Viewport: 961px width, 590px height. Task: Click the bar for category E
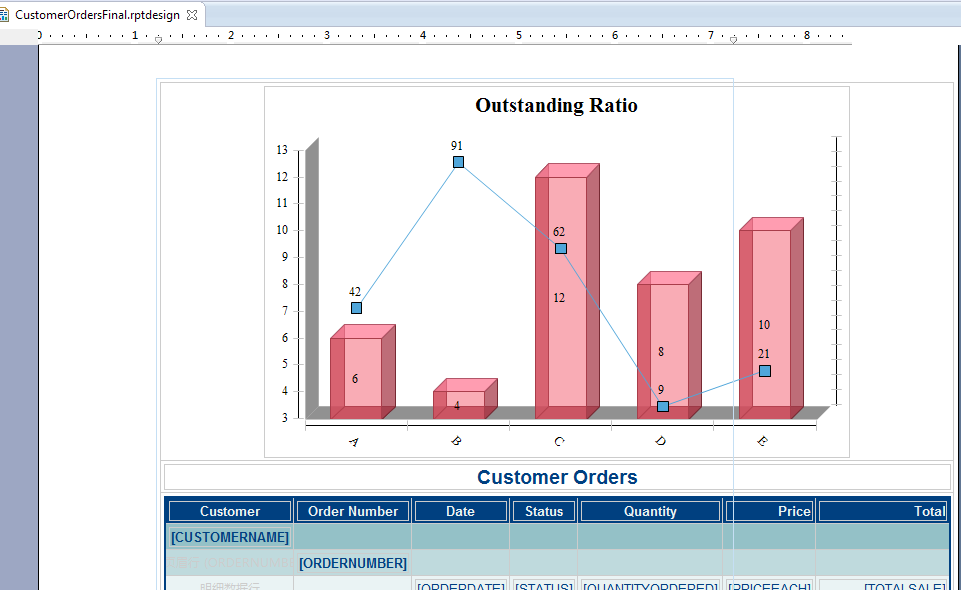coord(771,319)
